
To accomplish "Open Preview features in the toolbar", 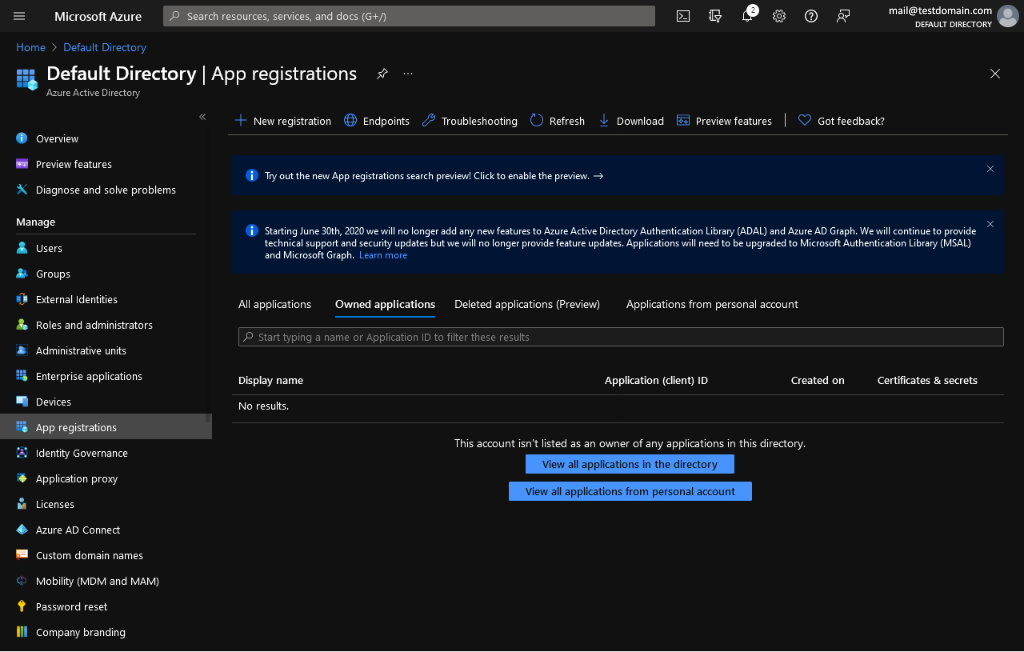I will (724, 121).
